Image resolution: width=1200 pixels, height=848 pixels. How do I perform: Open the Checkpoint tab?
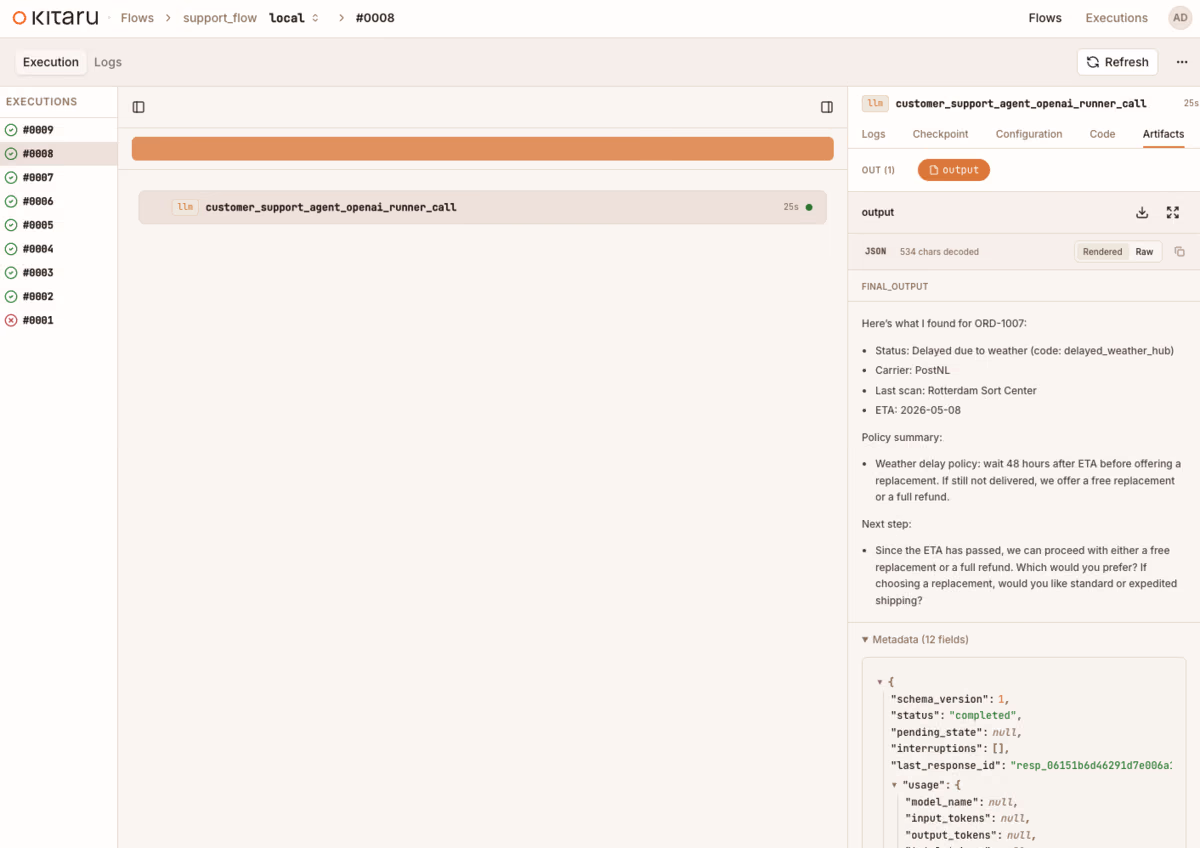(940, 134)
